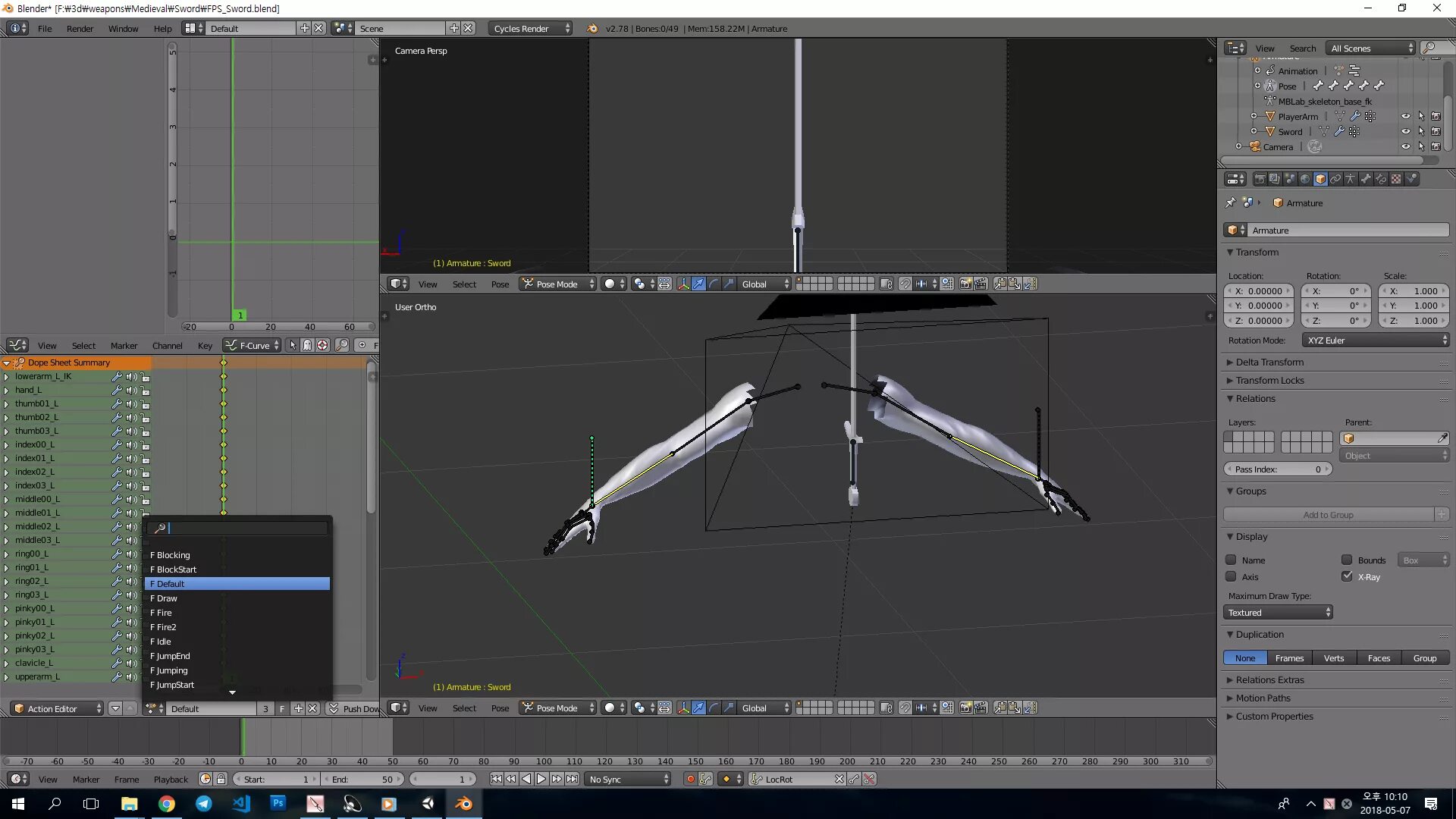Viewport: 1456px width, 819px height.
Task: Click the translate manipulator icon in lower viewport
Action: (698, 708)
